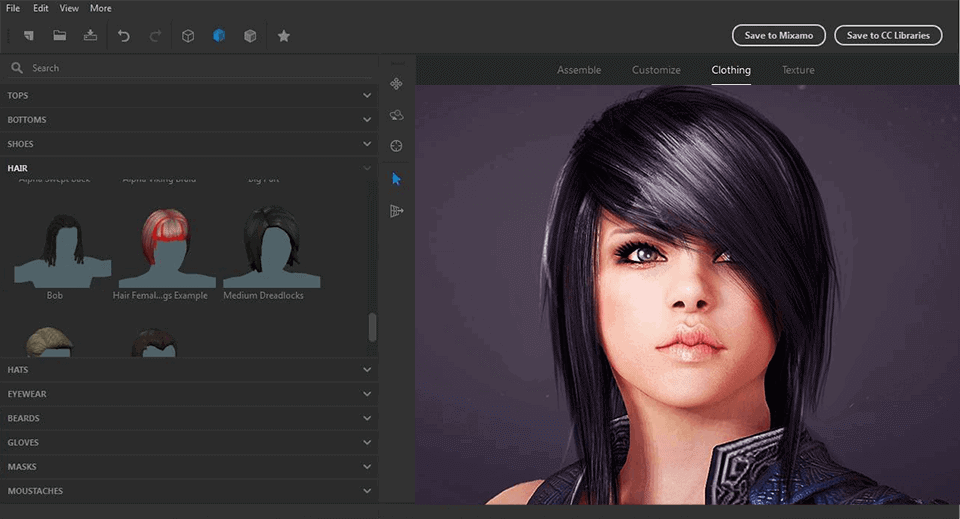Click the crosshair focus target icon
Viewport: 960px width, 519px height.
click(x=396, y=146)
